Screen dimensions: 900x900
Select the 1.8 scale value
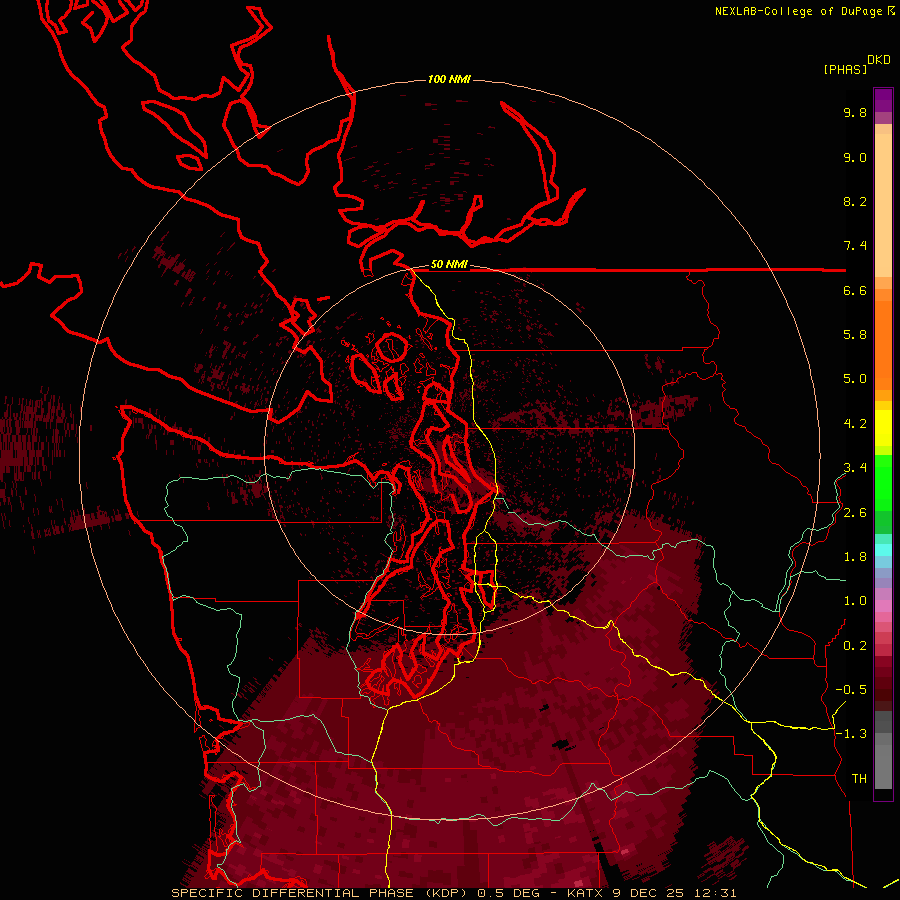[x=855, y=557]
